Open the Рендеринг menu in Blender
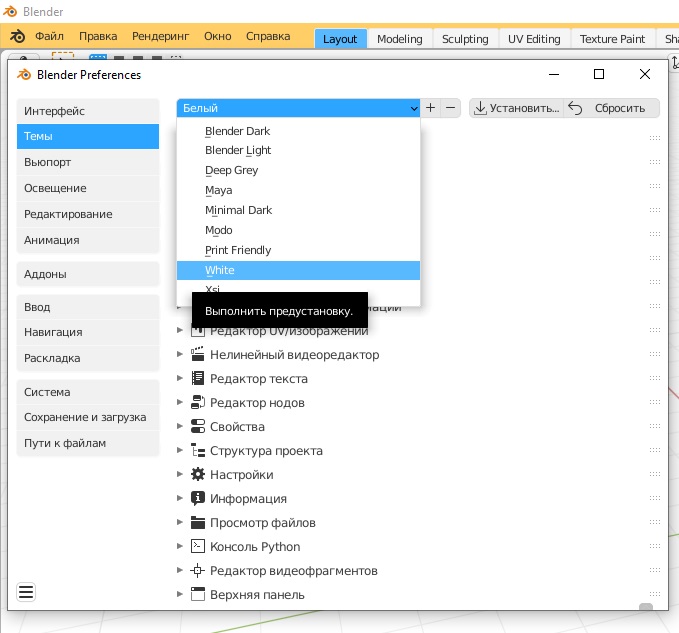This screenshot has width=679, height=633. (160, 36)
